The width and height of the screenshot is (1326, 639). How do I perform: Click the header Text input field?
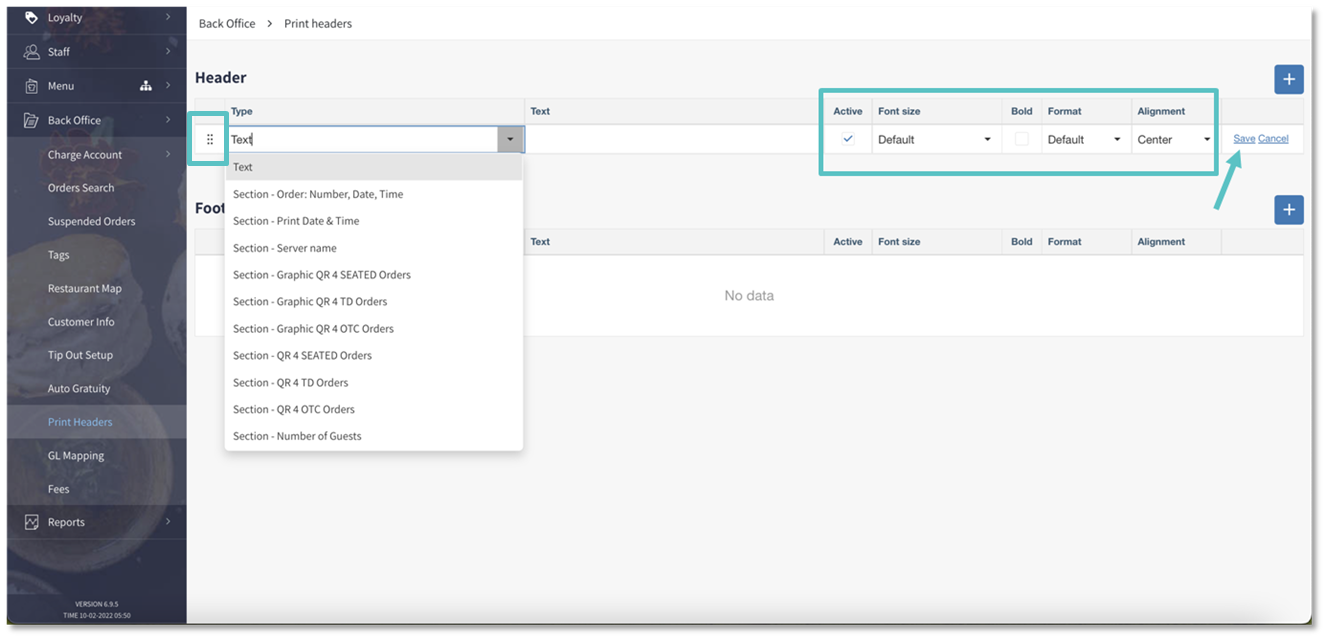tap(672, 140)
